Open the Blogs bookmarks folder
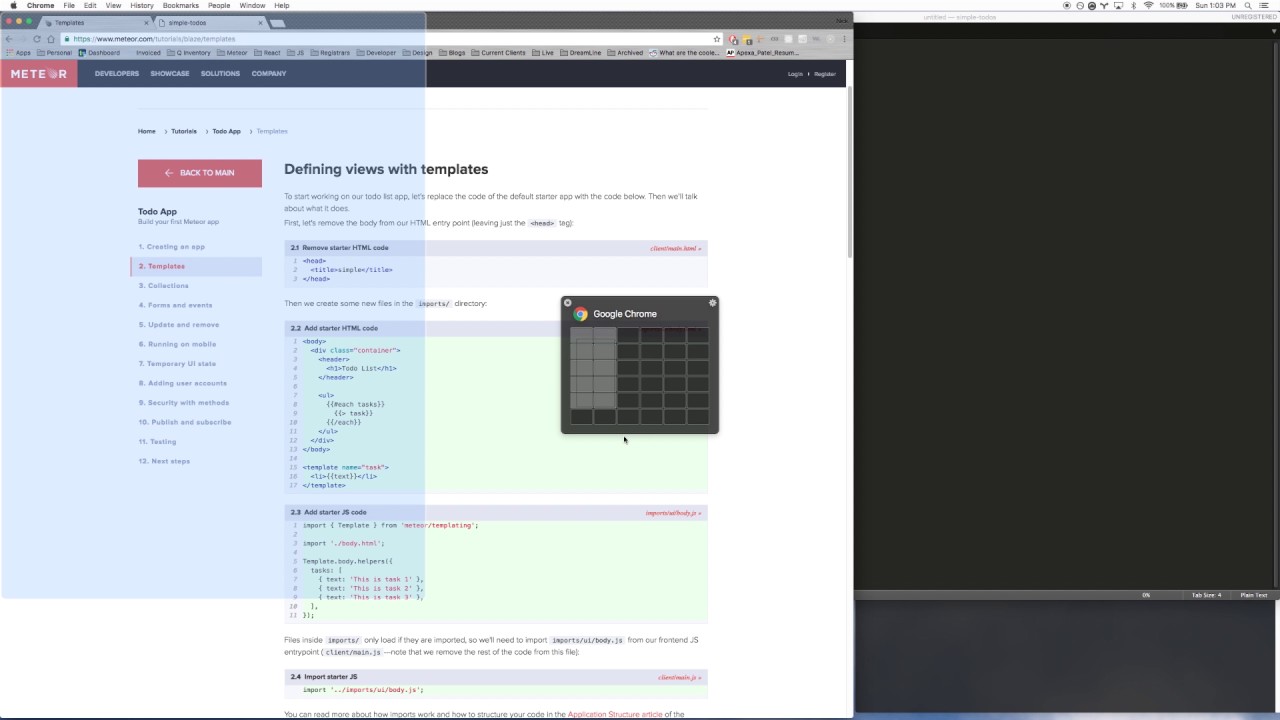 tap(452, 53)
